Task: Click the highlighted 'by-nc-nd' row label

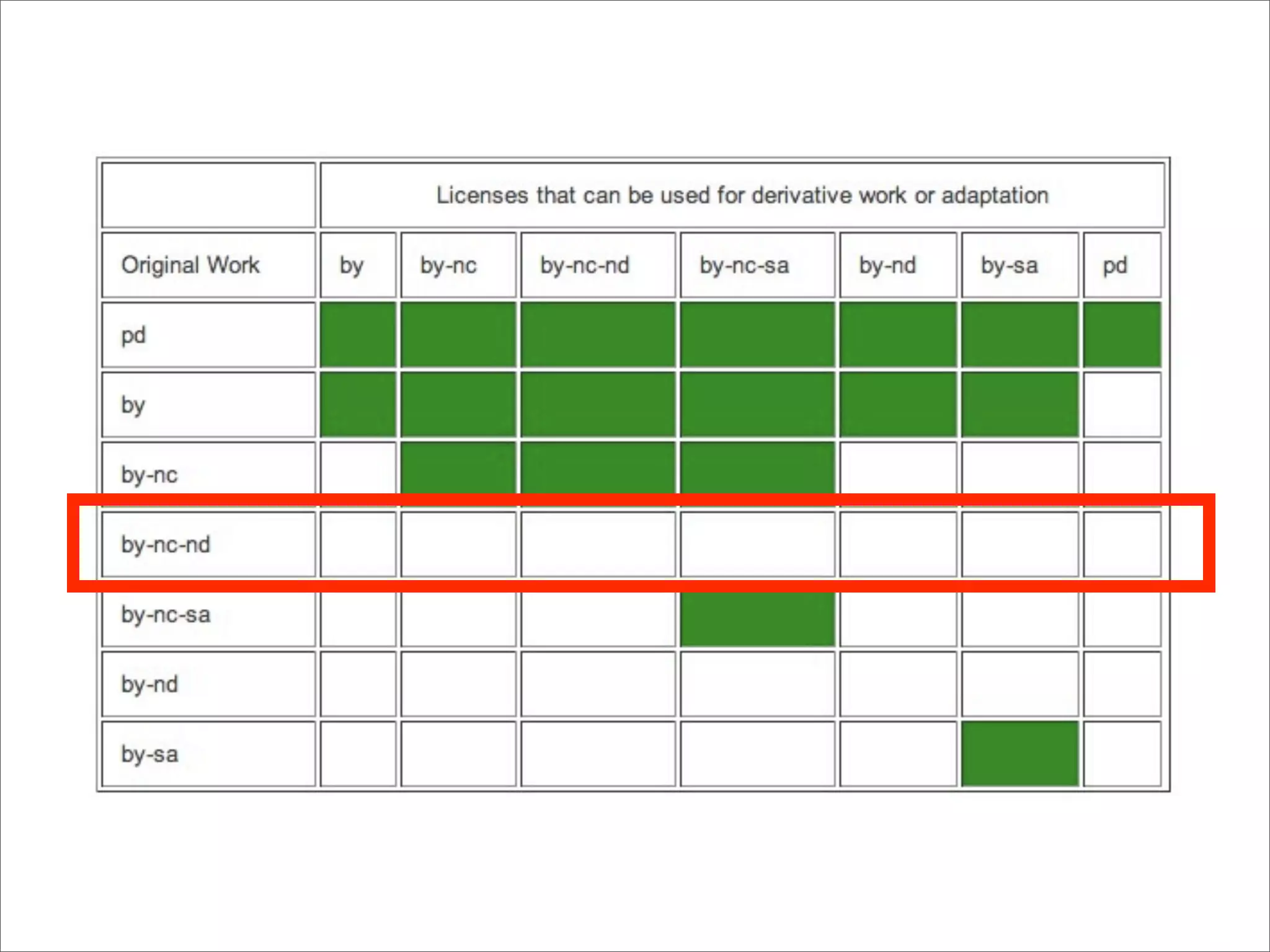Action: click(x=166, y=544)
